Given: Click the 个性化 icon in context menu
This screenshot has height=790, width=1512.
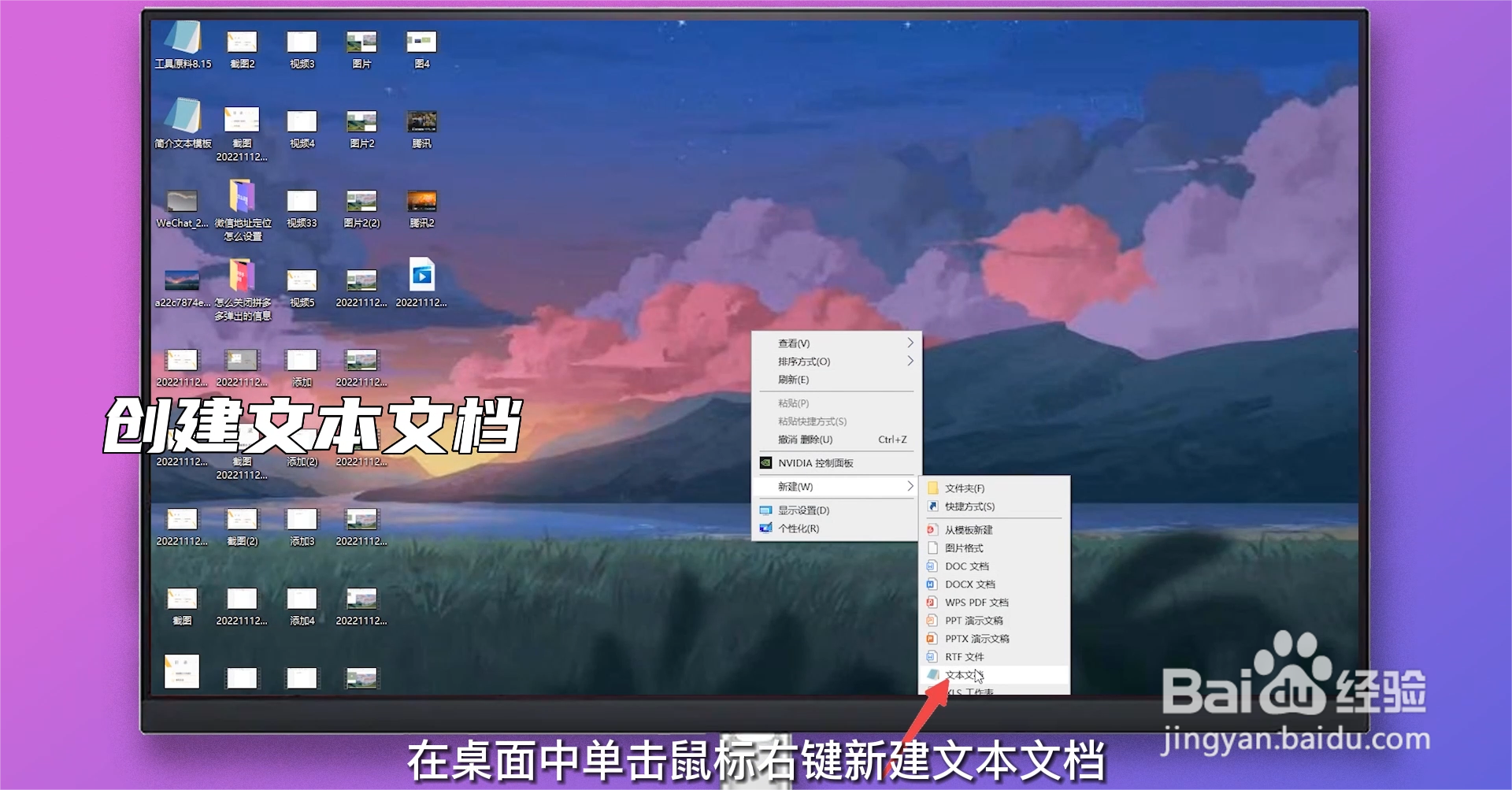Looking at the screenshot, I should click(x=765, y=529).
